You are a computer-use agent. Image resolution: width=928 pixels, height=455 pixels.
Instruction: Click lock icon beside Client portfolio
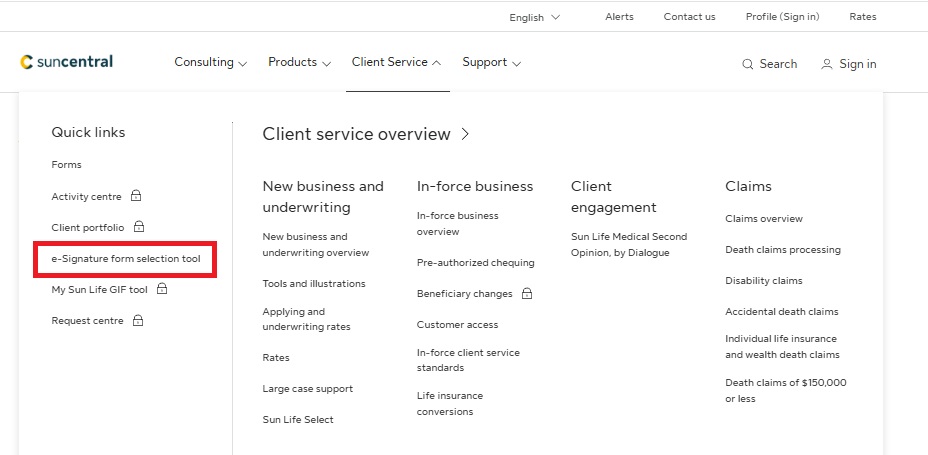coord(139,228)
